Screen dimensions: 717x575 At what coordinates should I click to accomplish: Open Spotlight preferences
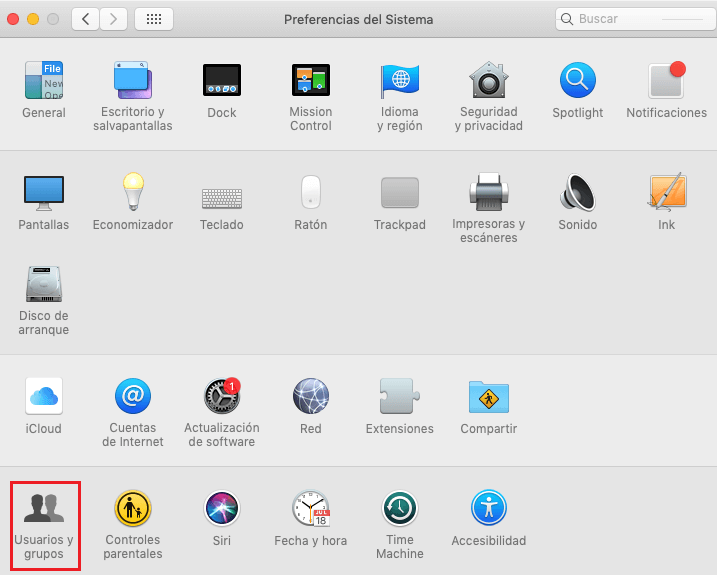tap(577, 80)
